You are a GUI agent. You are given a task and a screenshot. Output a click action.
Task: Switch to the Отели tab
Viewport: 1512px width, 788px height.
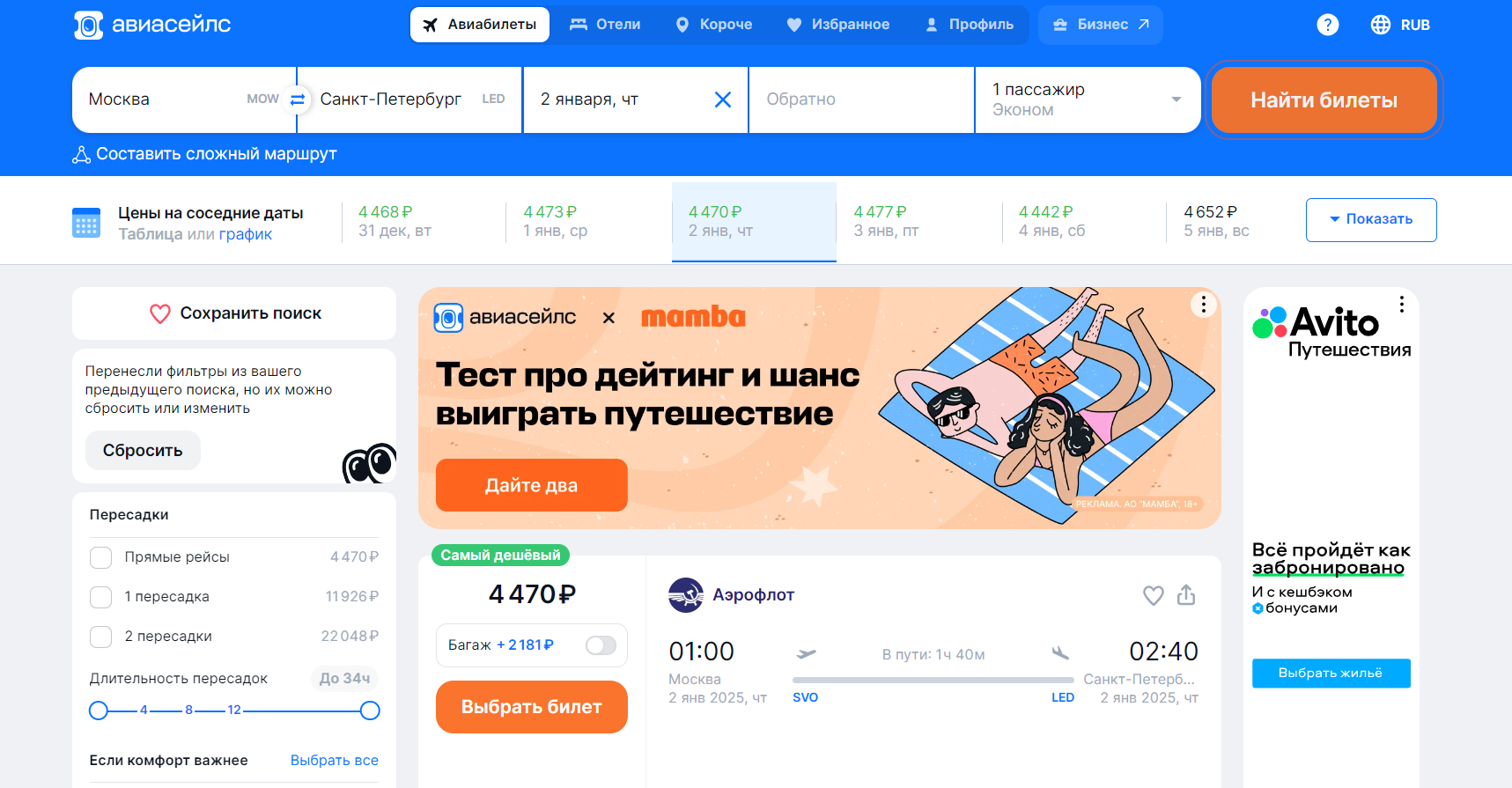pos(605,25)
